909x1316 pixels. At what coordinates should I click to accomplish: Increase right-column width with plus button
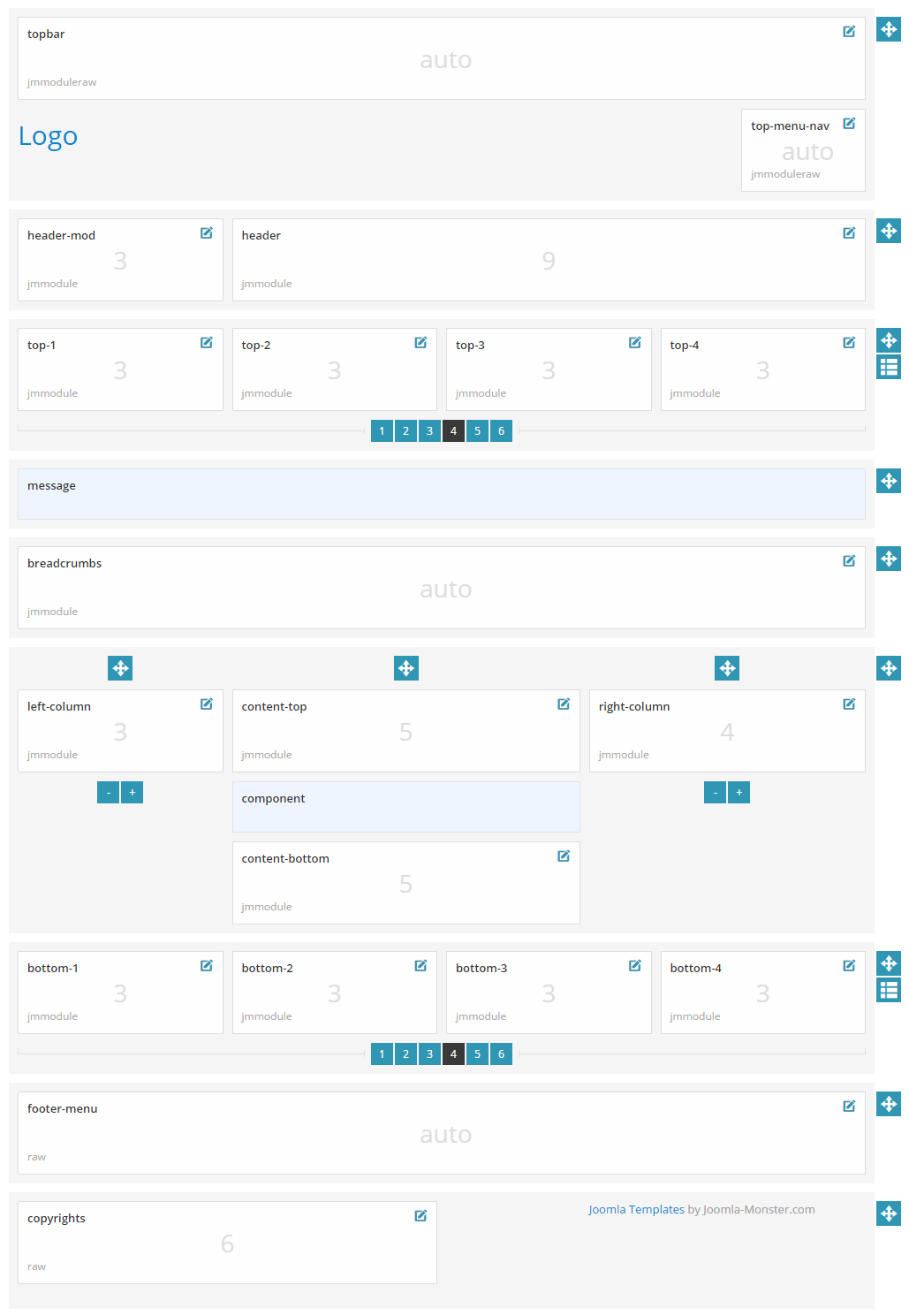coord(739,793)
